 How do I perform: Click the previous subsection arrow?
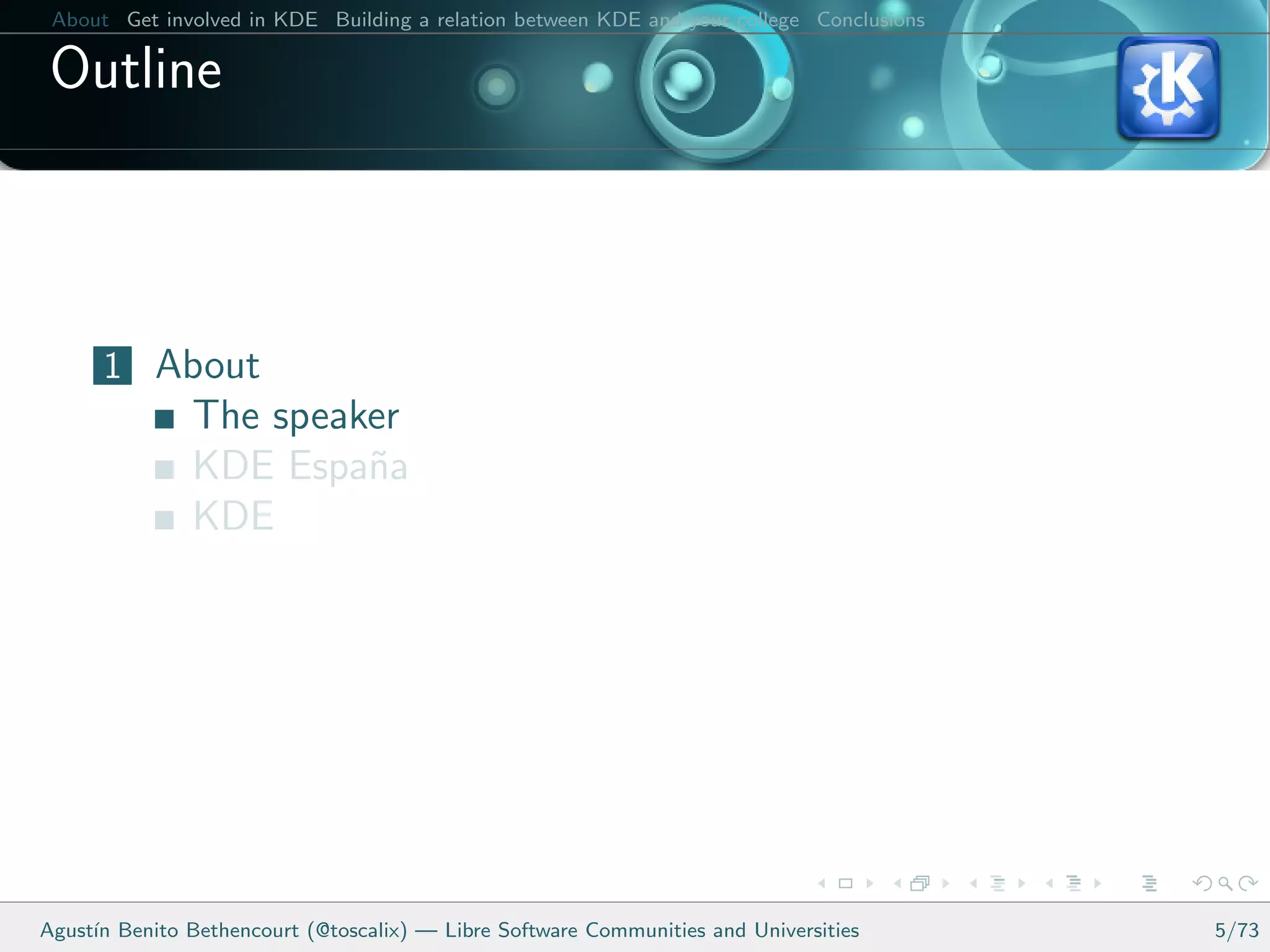pyautogui.click(x=974, y=884)
